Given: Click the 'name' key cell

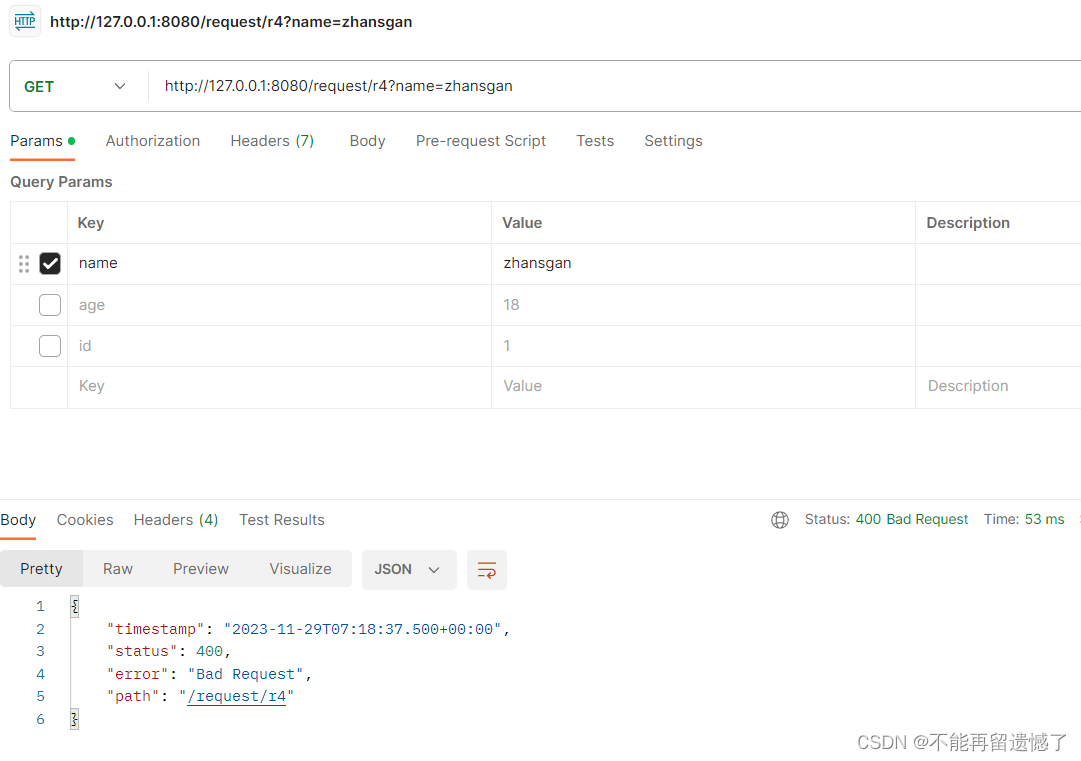Looking at the screenshot, I should point(279,263).
